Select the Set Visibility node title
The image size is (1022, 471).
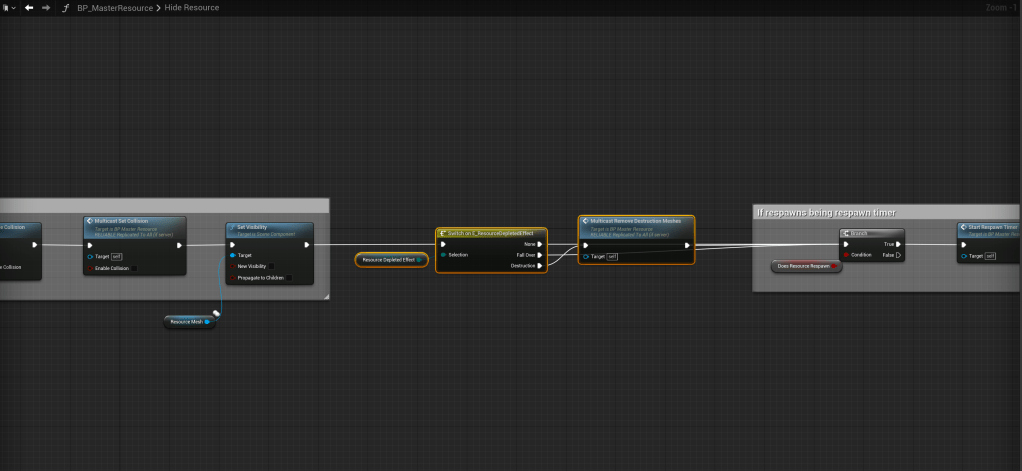click(x=252, y=227)
